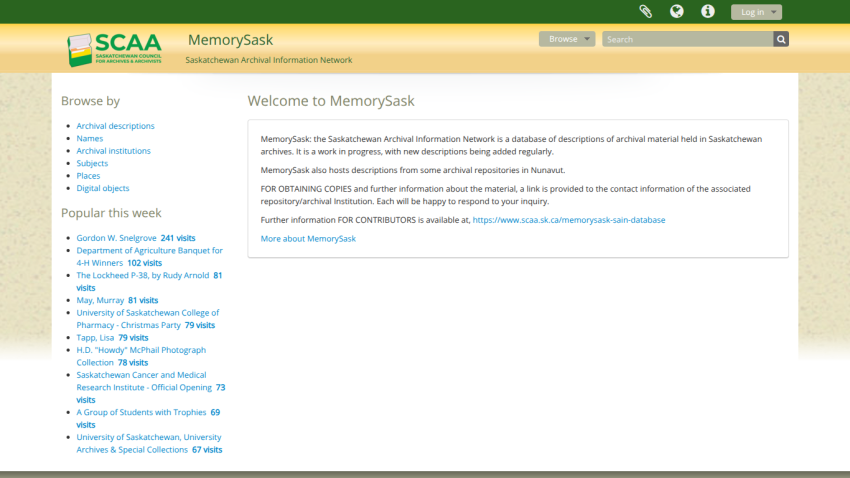Click Saskatchewan Archival Information Network subtitle

(269, 60)
